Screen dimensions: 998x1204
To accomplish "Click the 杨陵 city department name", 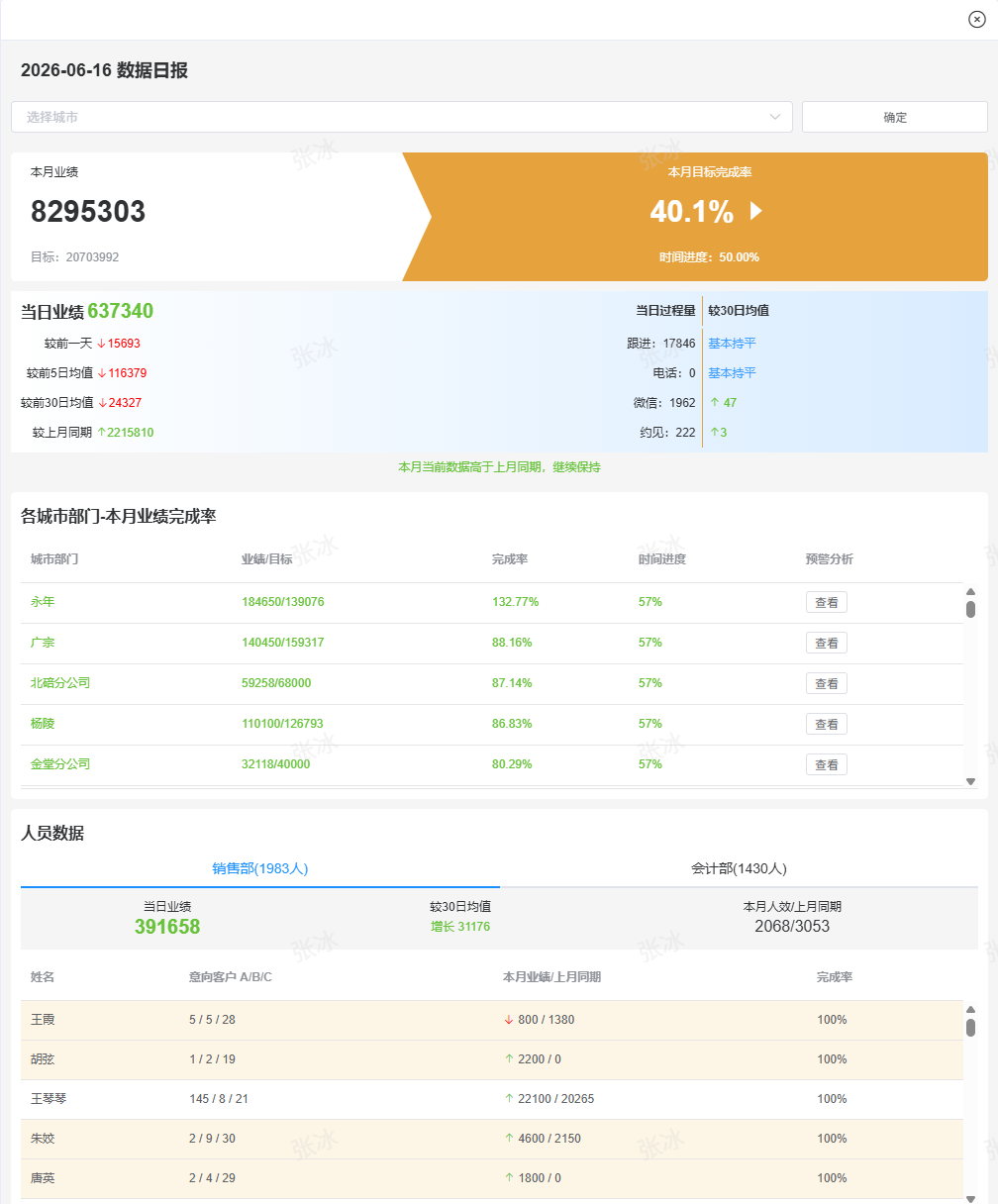I will 43,724.
